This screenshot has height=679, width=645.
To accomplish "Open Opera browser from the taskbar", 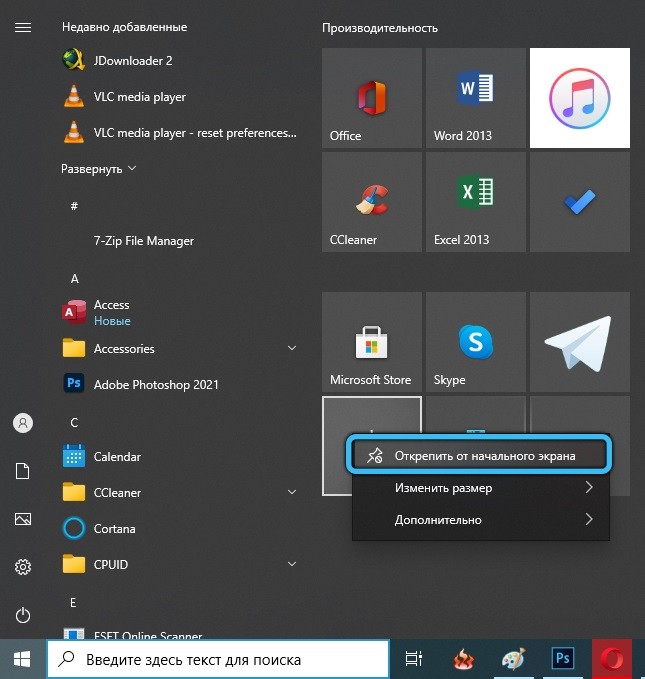I will coord(612,659).
